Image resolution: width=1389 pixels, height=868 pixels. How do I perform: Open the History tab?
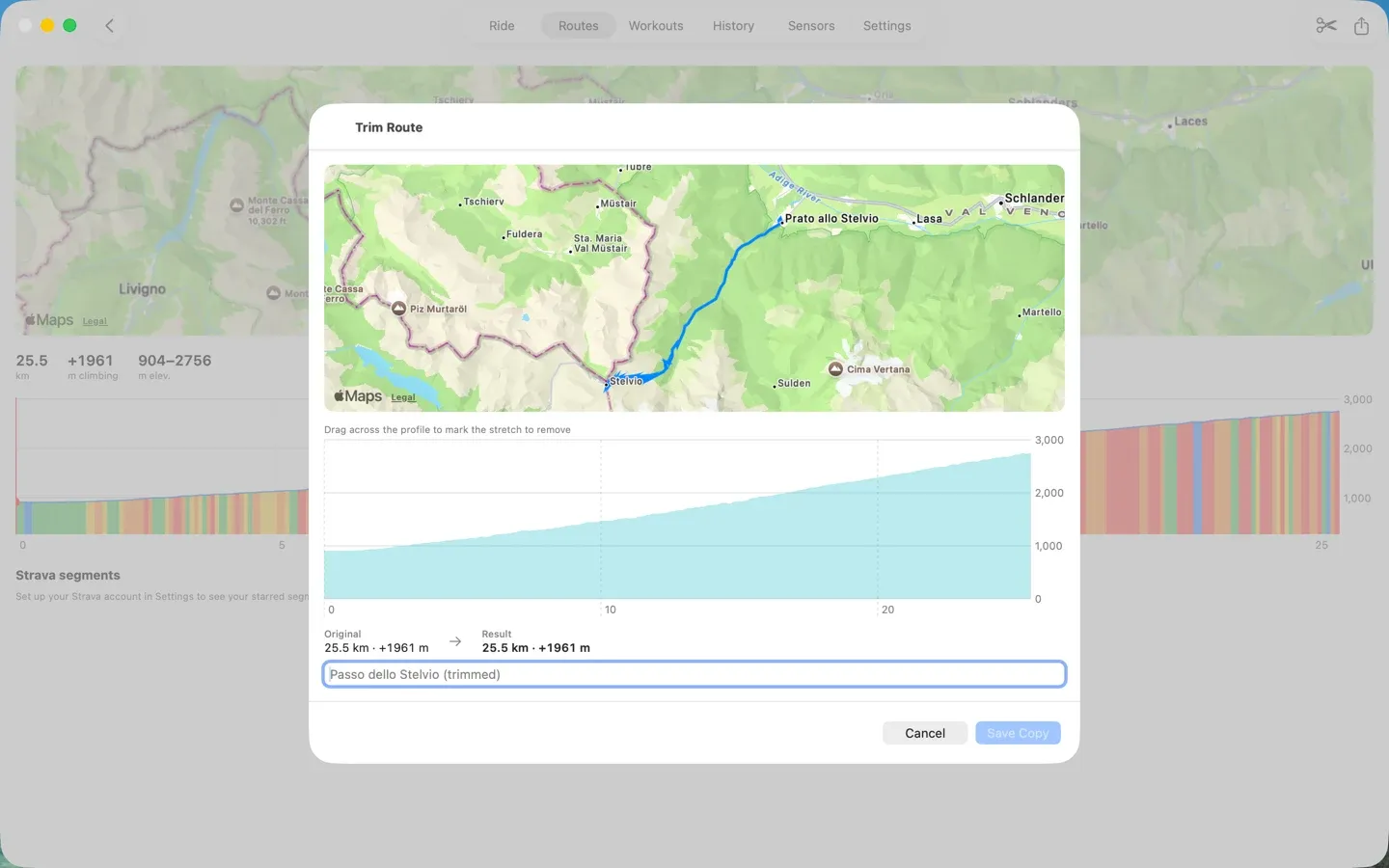pyautogui.click(x=733, y=26)
